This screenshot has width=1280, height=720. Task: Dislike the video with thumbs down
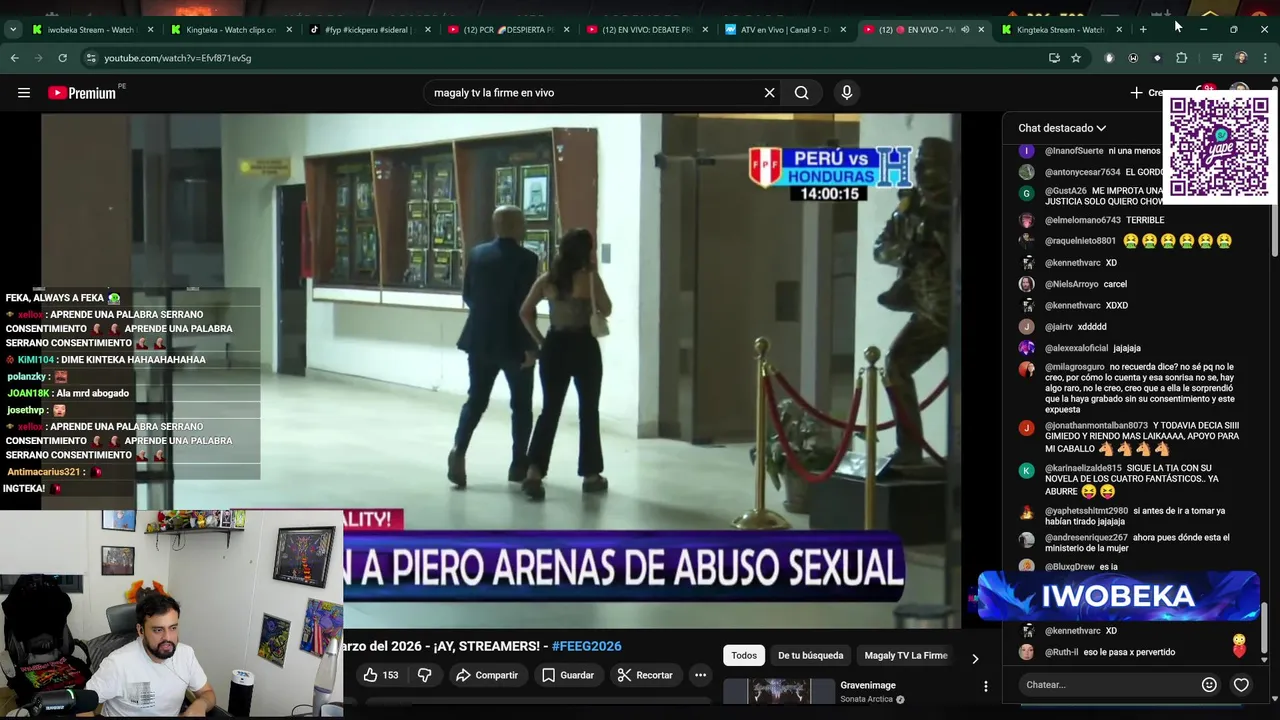coord(425,675)
